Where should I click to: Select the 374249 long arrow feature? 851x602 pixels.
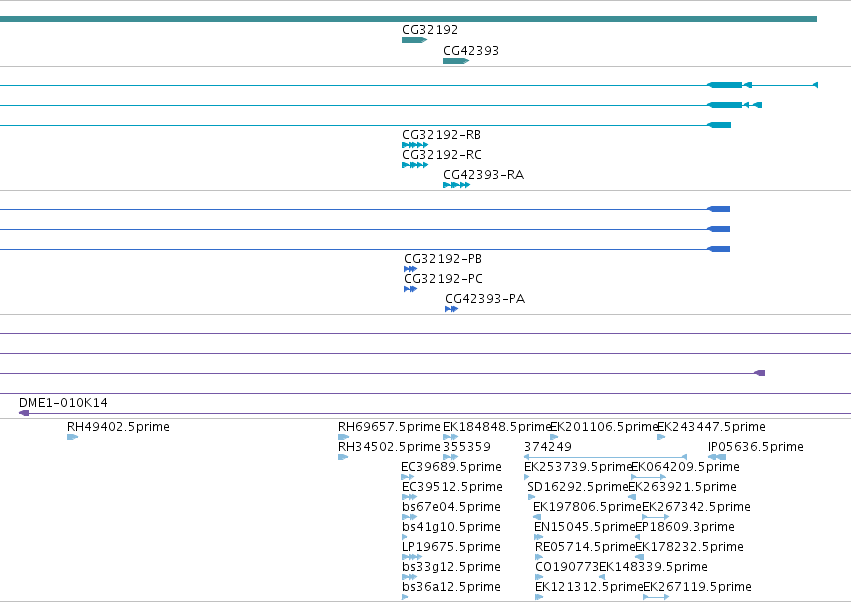[605, 457]
